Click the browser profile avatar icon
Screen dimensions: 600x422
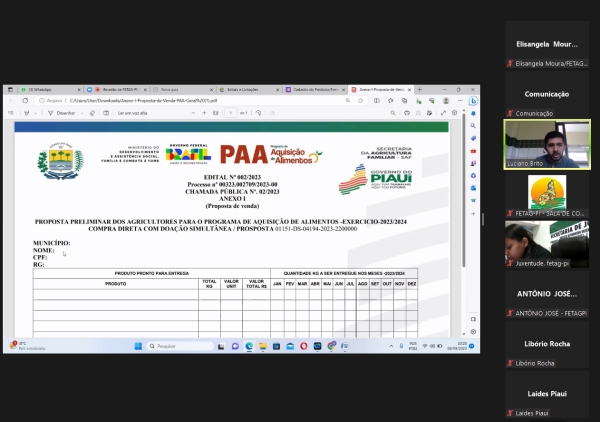click(448, 100)
